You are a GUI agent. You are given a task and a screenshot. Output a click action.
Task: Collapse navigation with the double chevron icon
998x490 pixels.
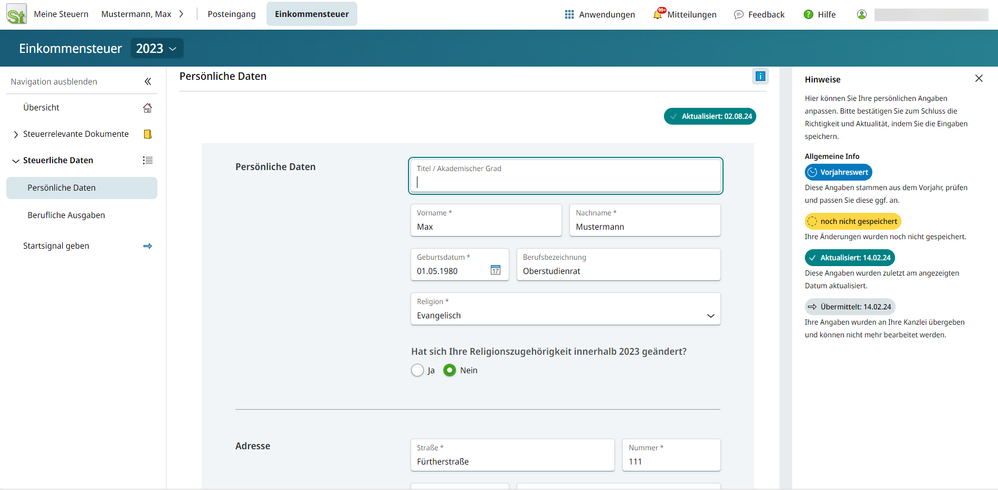point(147,82)
